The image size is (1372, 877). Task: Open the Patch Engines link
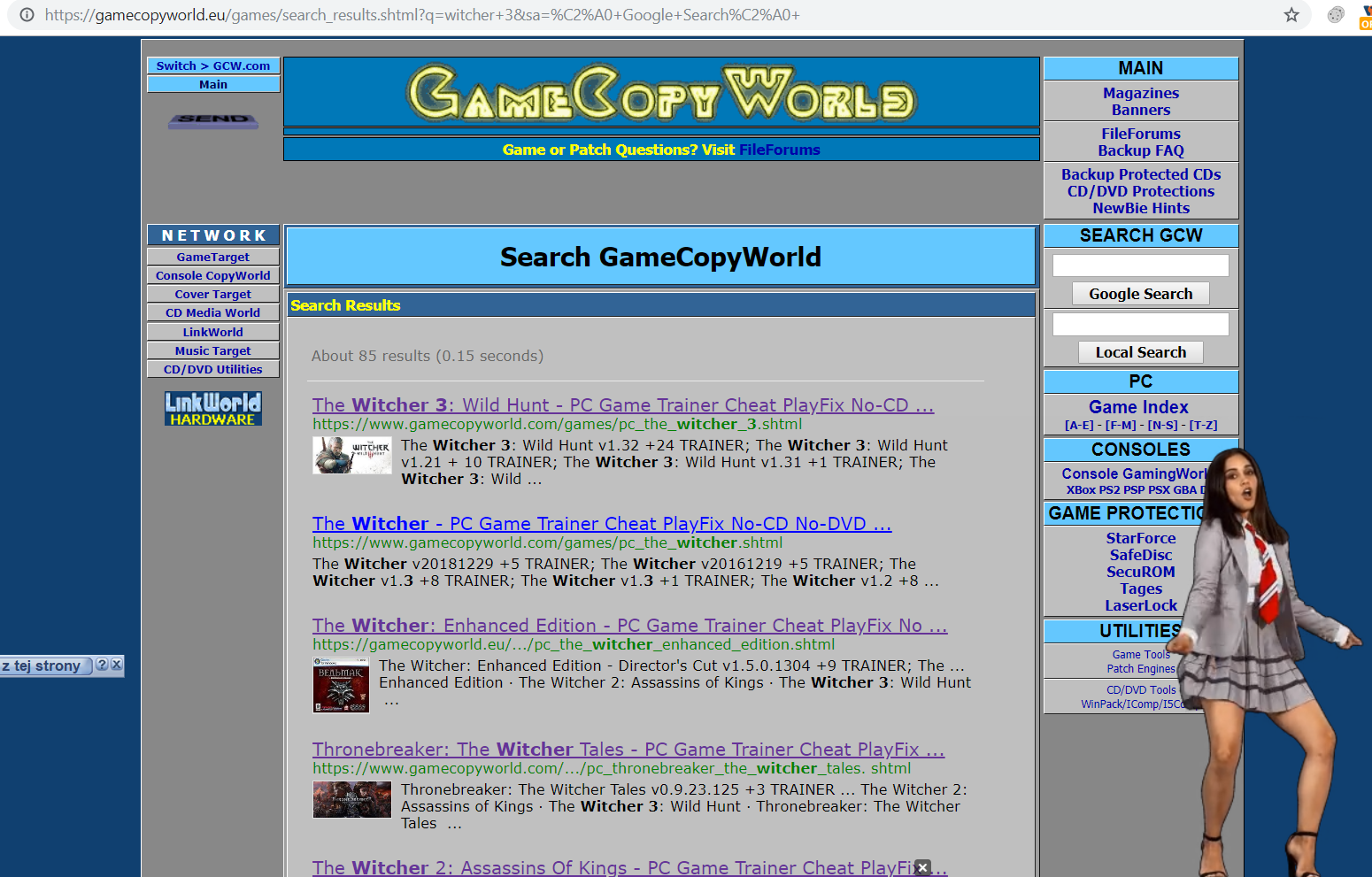pos(1141,669)
